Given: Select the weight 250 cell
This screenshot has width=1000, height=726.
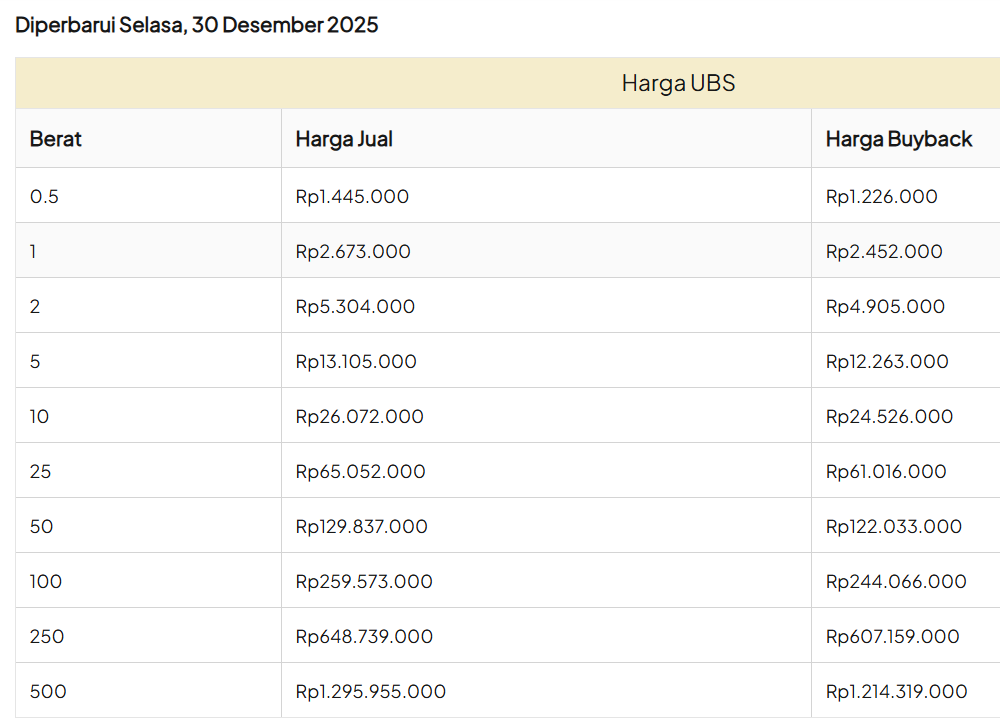Looking at the screenshot, I should point(47,636).
